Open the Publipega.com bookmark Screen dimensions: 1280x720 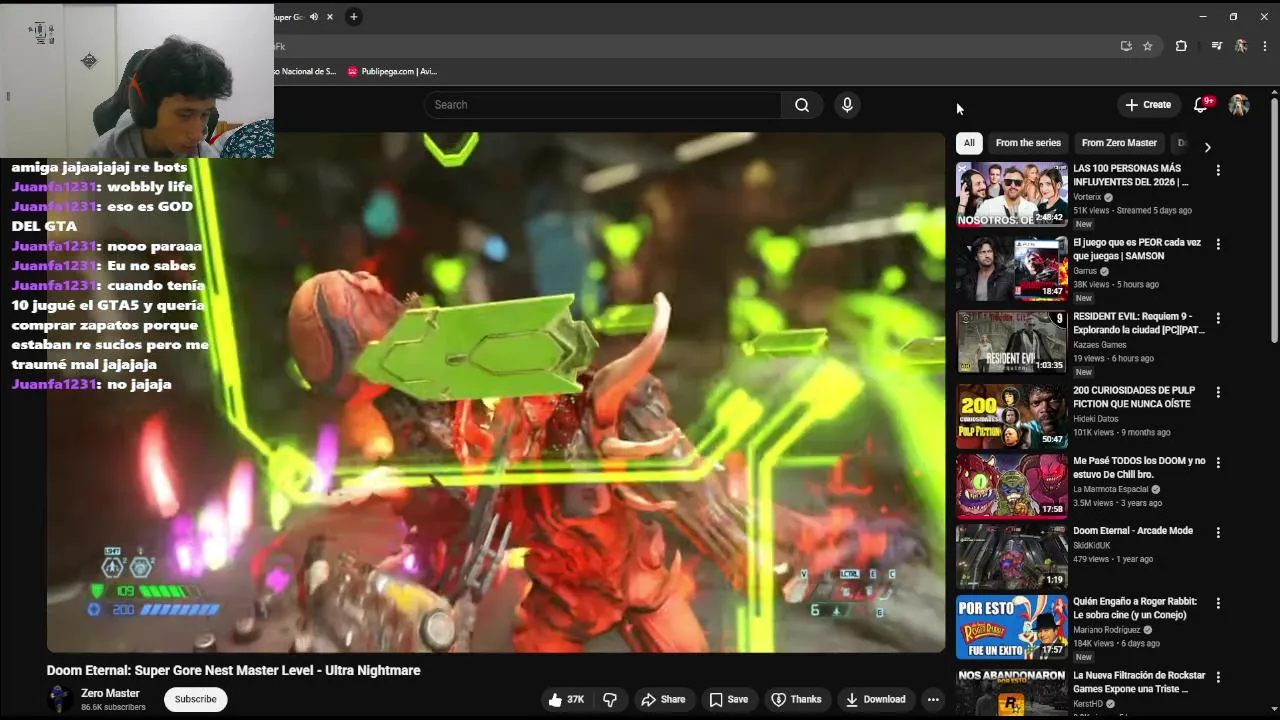[392, 72]
